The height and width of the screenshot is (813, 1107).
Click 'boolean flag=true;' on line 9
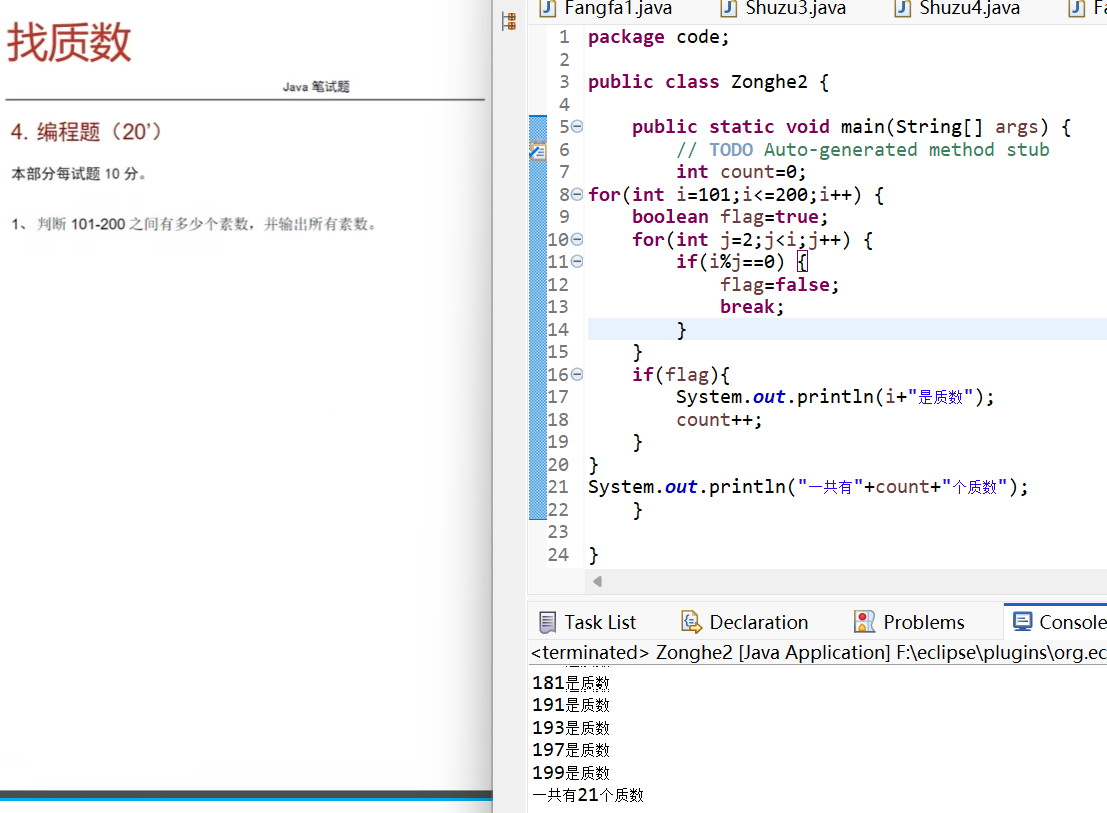click(730, 217)
